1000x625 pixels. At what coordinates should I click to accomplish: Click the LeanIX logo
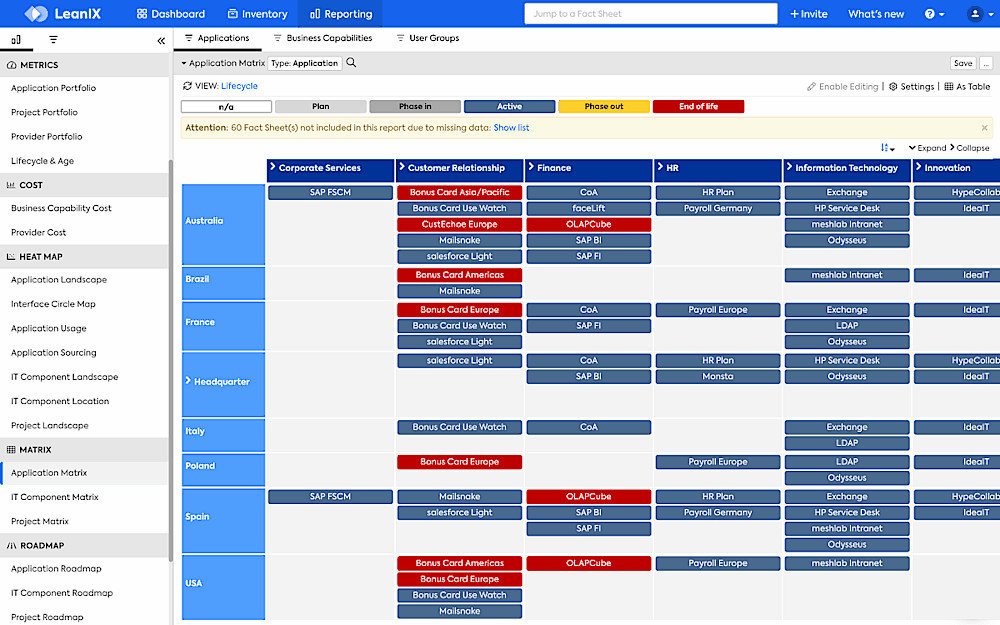point(62,13)
